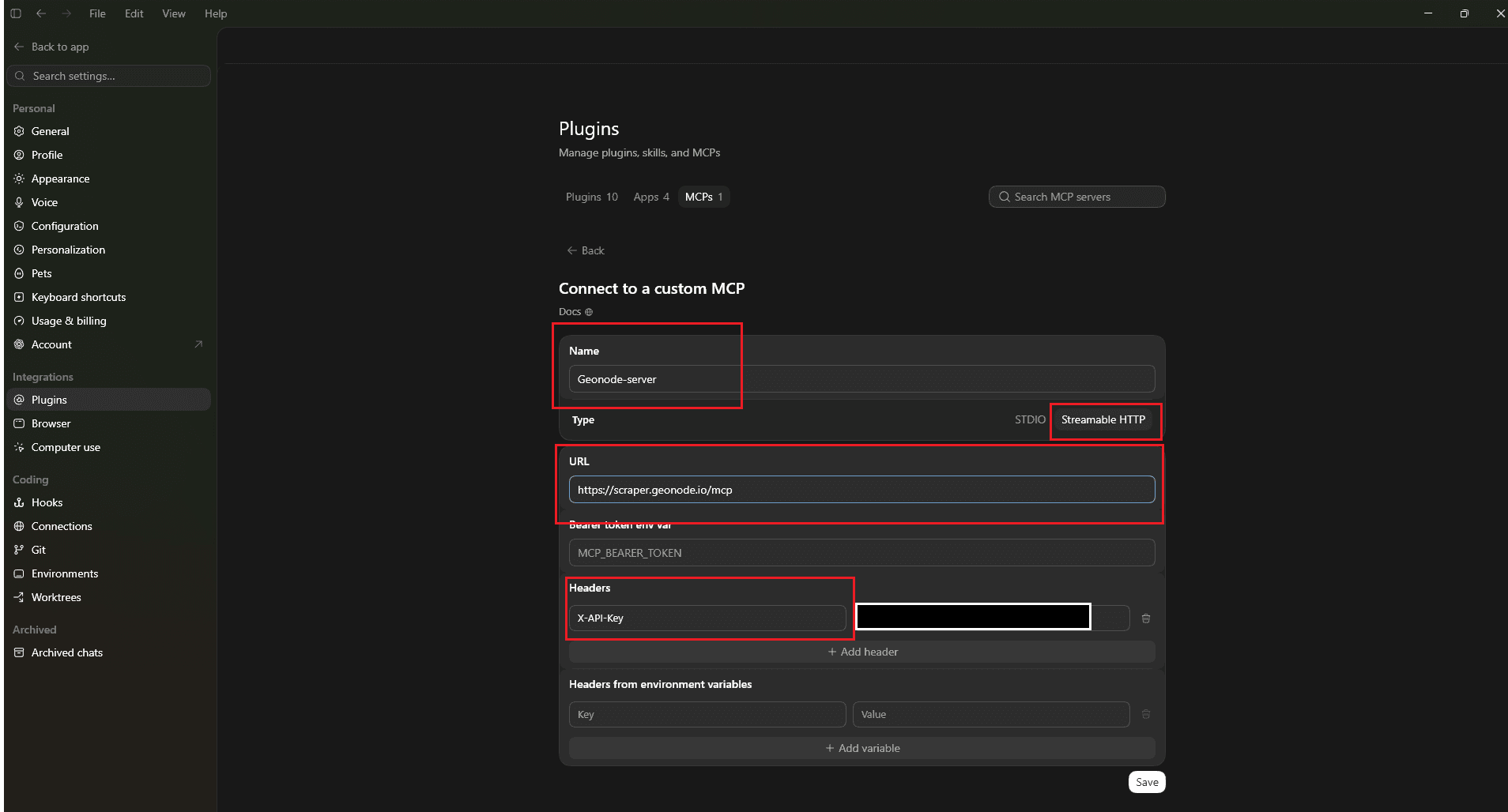Open Environments settings
This screenshot has height=812, width=1508.
tap(109, 573)
